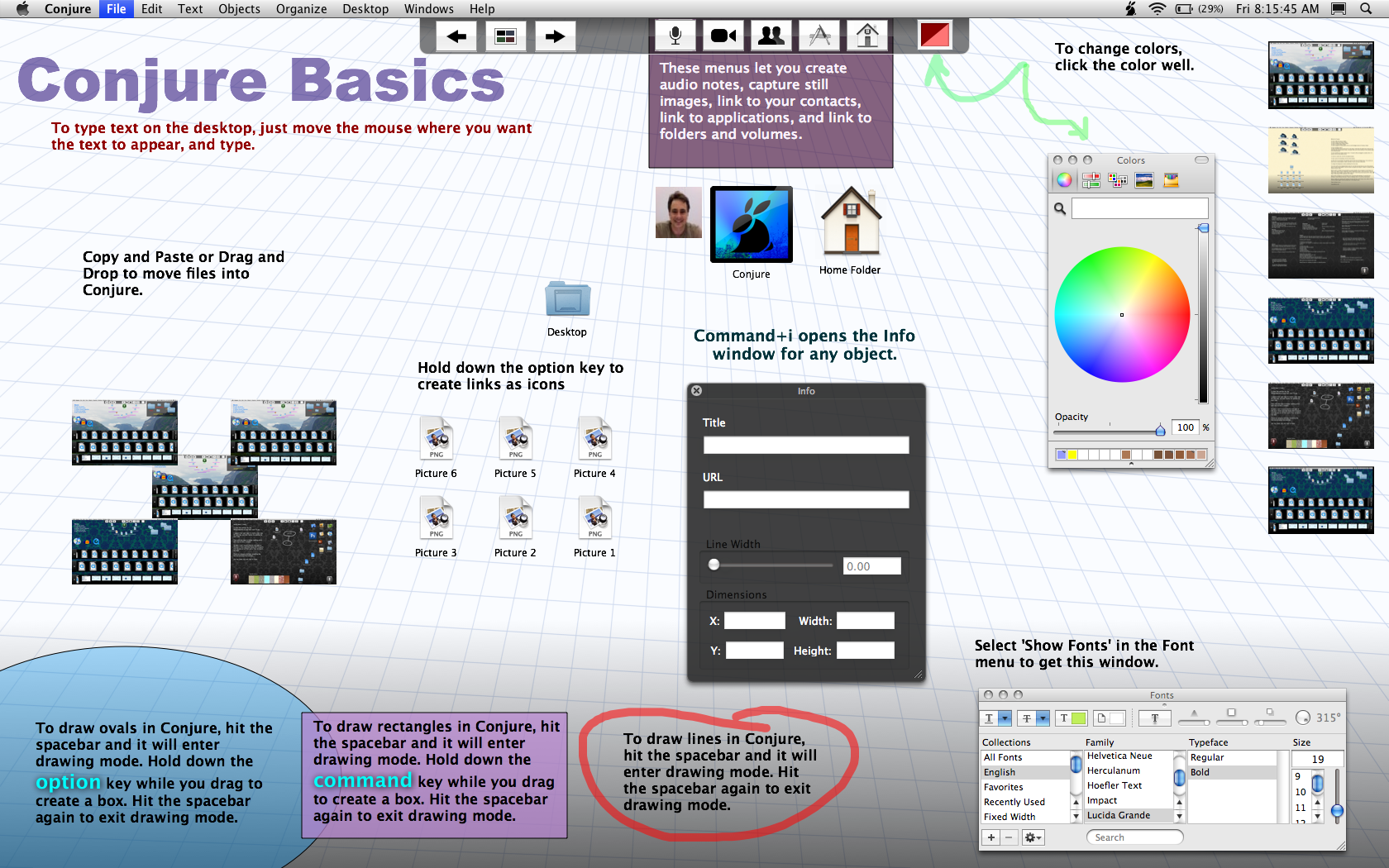Switch to crayons mode in Colors

[1171, 180]
